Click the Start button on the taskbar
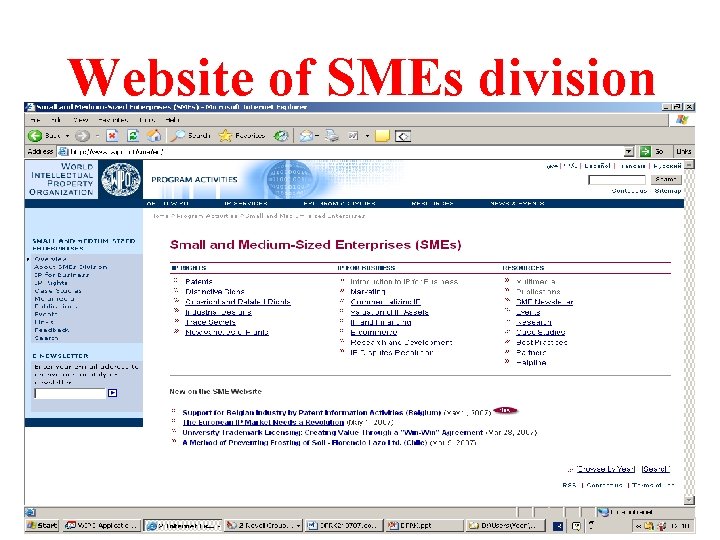 pos(42,525)
